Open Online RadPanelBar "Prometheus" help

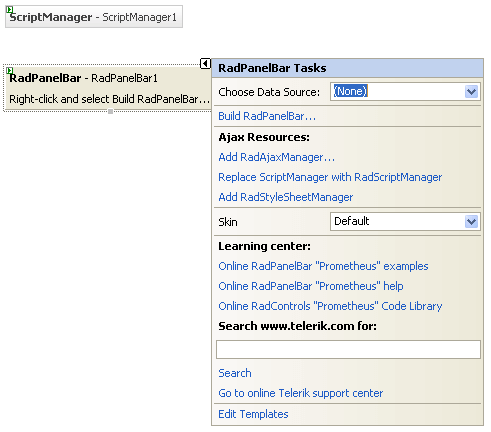click(311, 286)
